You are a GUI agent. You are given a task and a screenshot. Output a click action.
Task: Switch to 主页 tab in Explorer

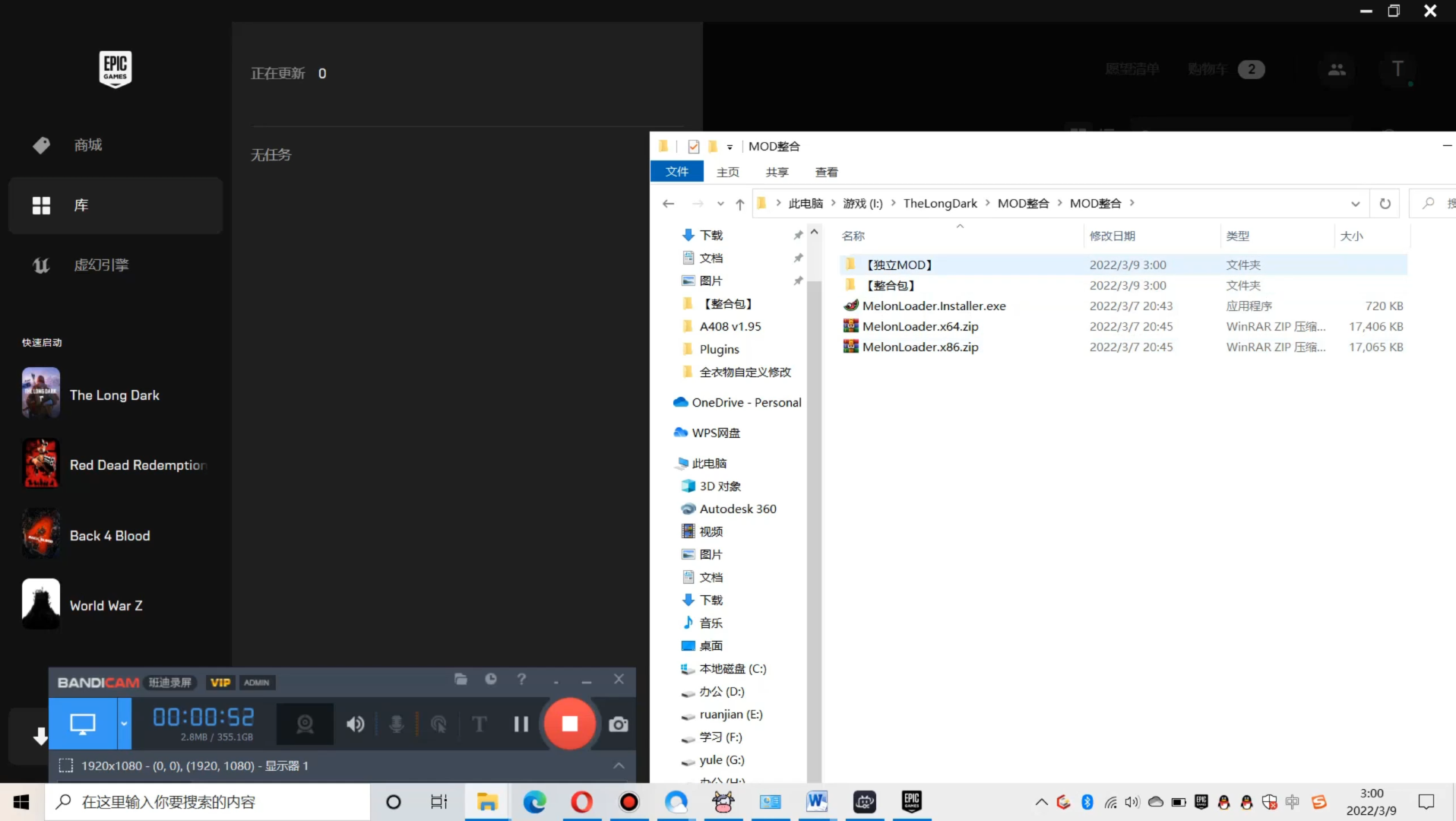(x=728, y=172)
